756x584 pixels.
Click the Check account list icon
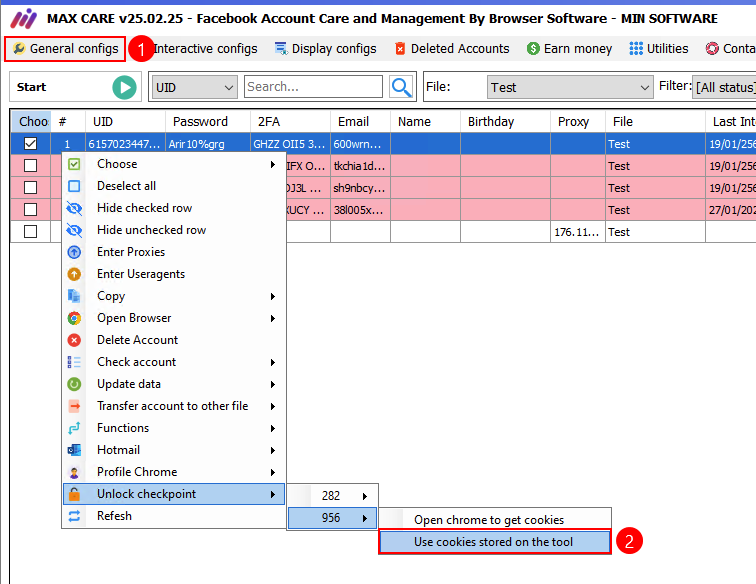pos(74,362)
